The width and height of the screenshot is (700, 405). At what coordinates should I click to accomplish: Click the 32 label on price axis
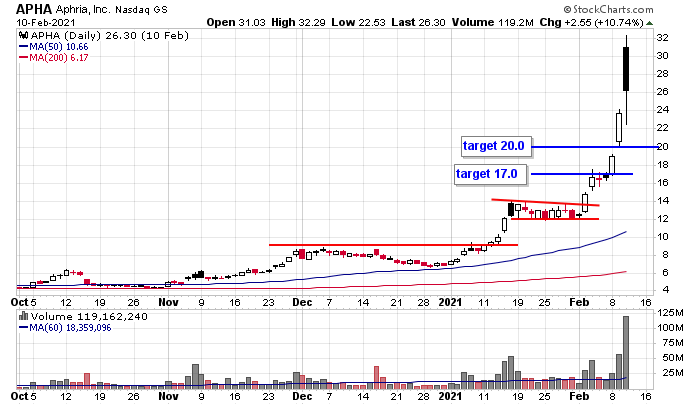(662, 38)
